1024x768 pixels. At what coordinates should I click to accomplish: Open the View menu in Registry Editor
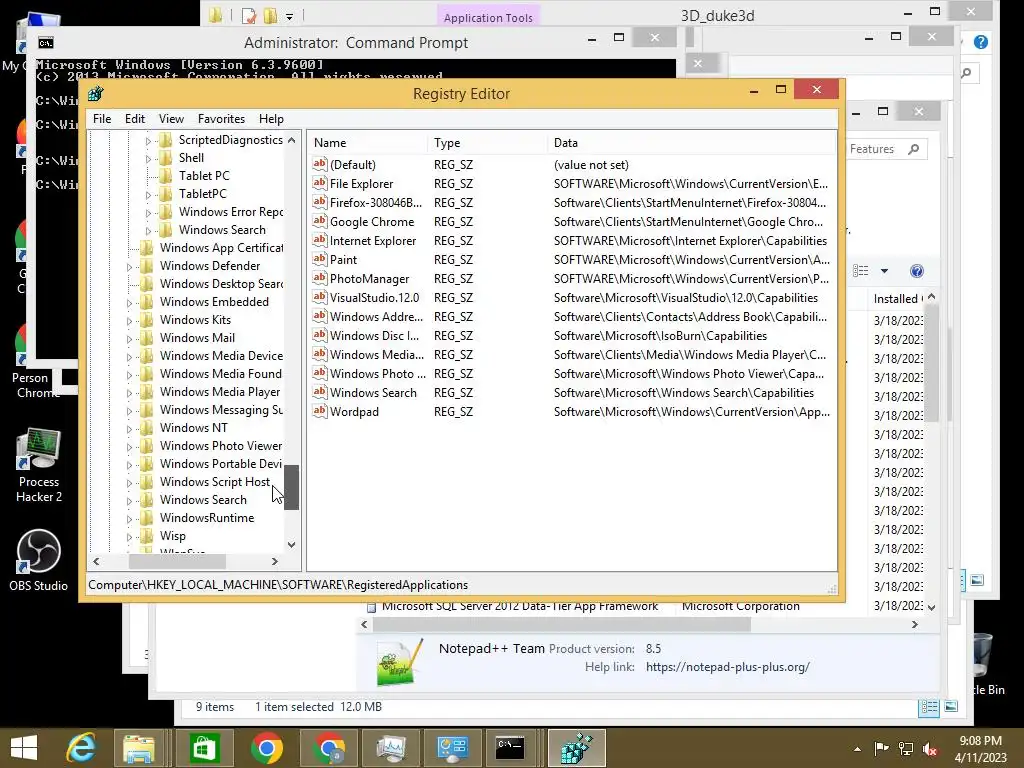pyautogui.click(x=171, y=119)
